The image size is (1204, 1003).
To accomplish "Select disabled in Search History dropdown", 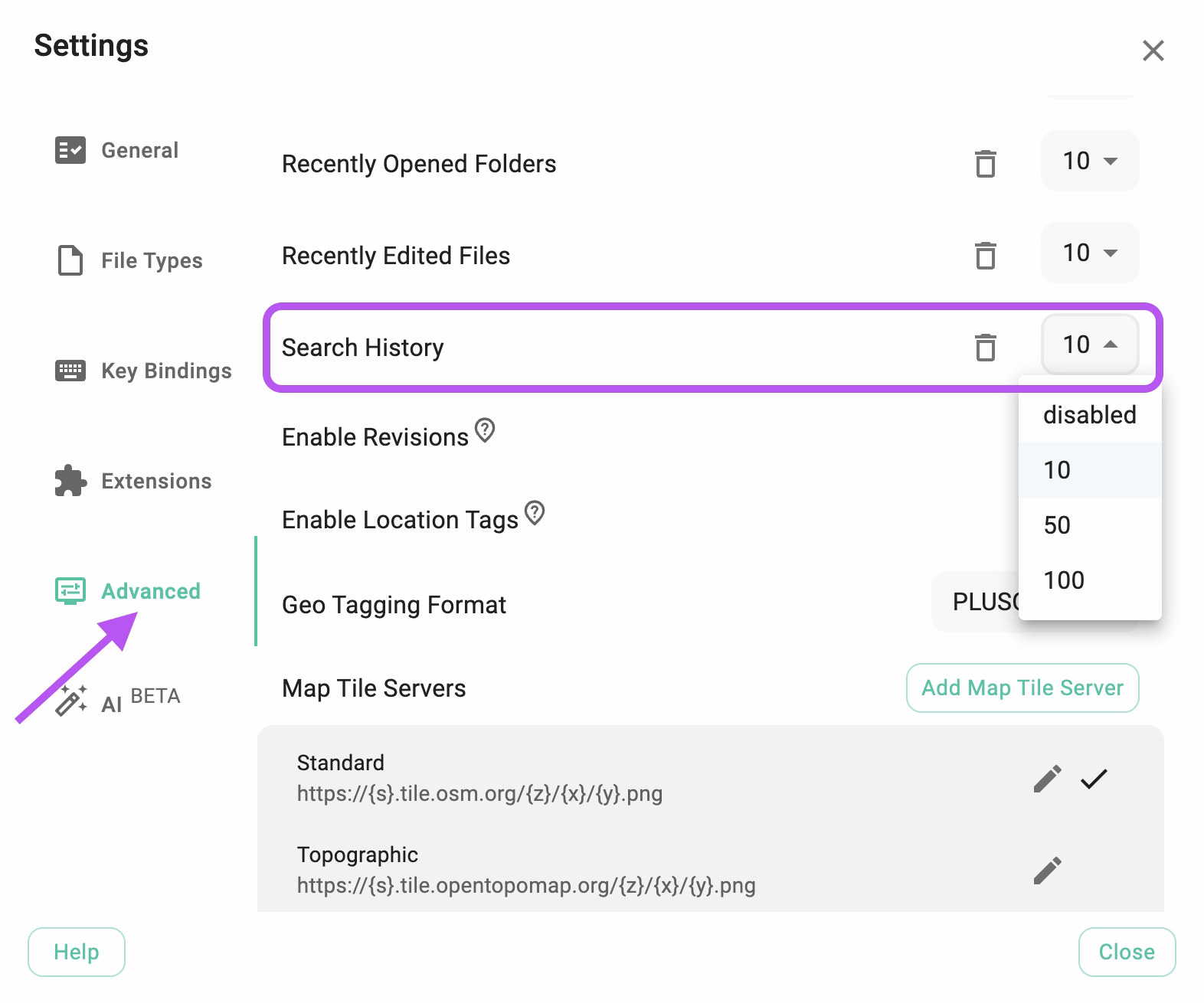I will coord(1089,414).
